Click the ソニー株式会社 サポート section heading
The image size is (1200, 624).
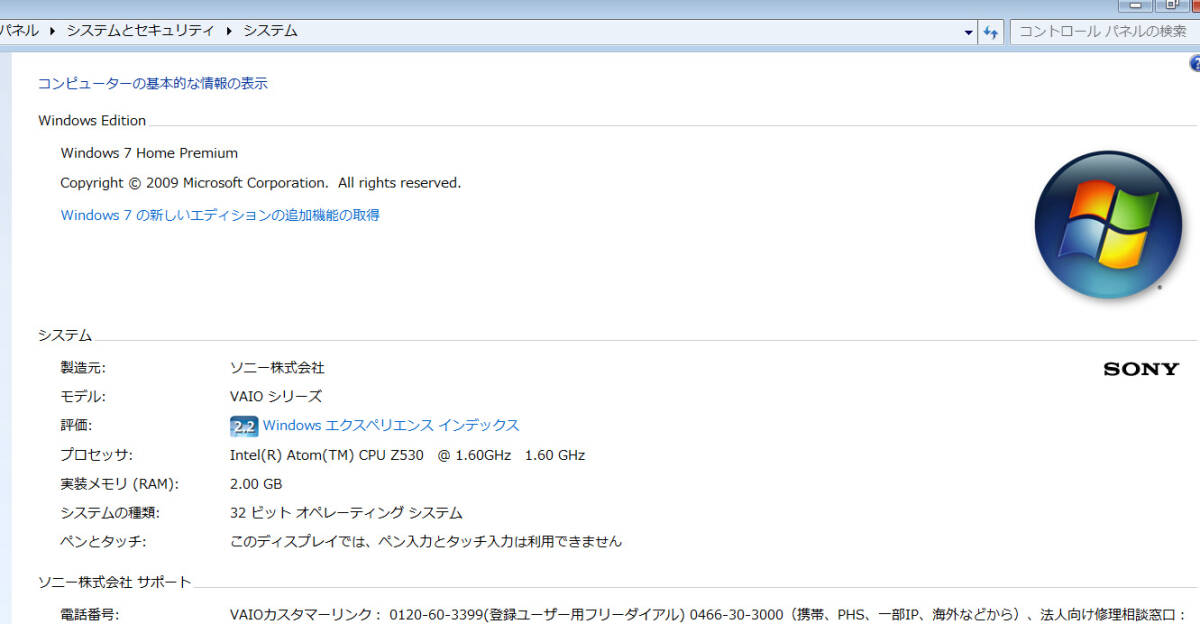coord(114,582)
